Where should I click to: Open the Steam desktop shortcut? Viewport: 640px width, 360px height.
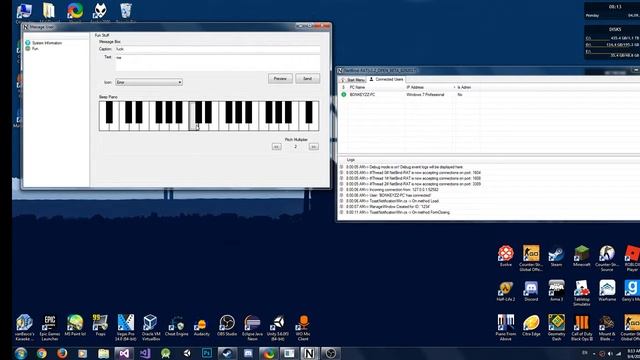coord(556,256)
